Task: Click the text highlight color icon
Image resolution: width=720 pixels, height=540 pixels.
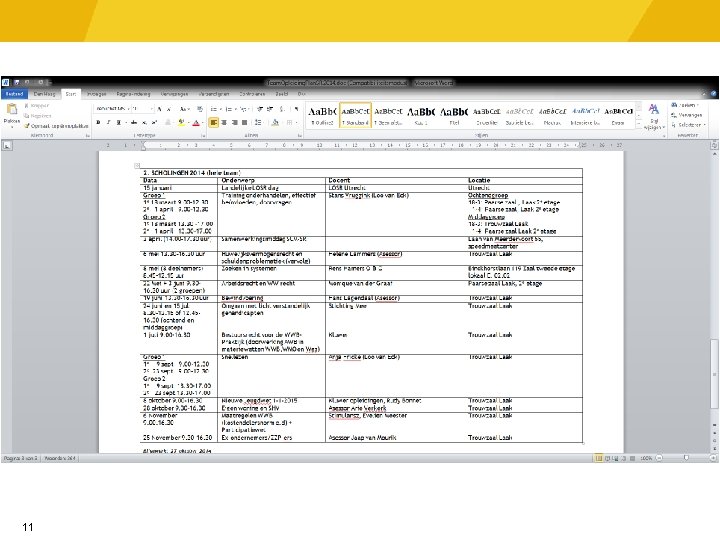Action: pos(181,123)
